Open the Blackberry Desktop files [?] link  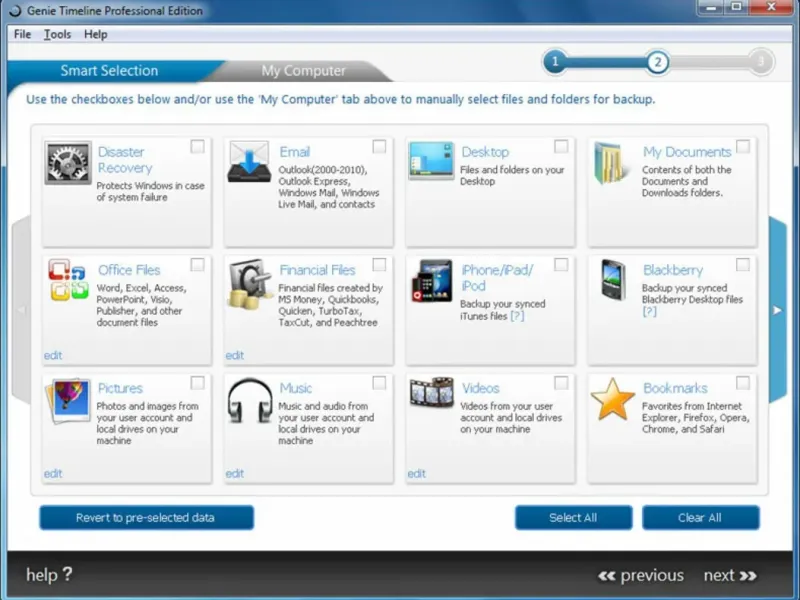pos(649,311)
